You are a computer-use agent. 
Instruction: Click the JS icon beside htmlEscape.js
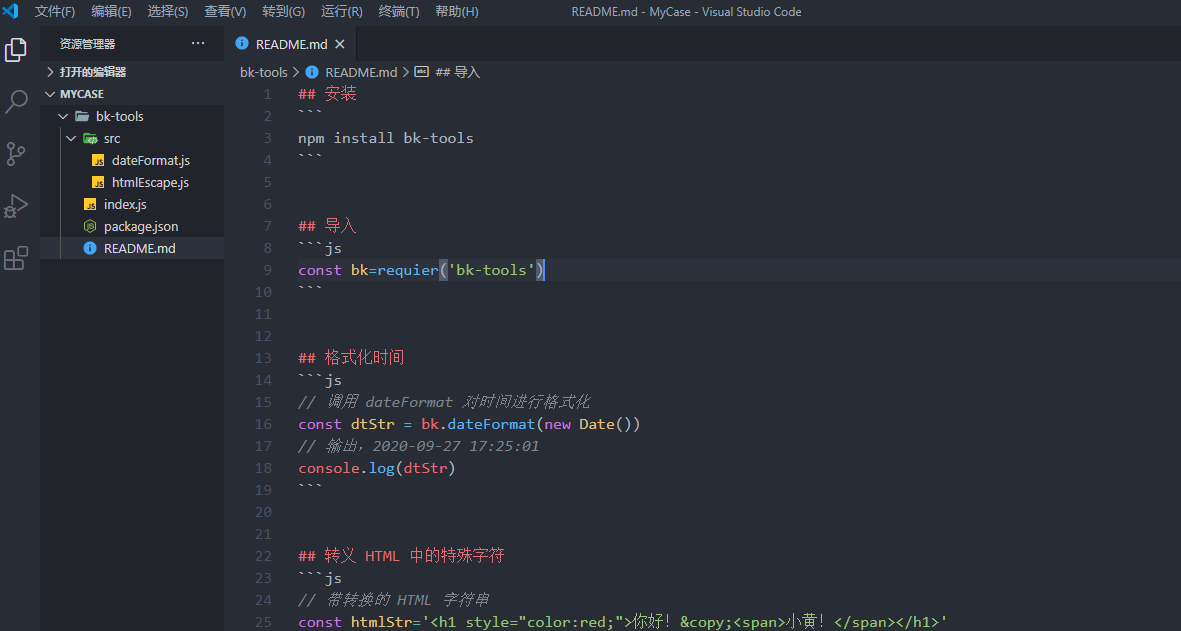coord(98,182)
